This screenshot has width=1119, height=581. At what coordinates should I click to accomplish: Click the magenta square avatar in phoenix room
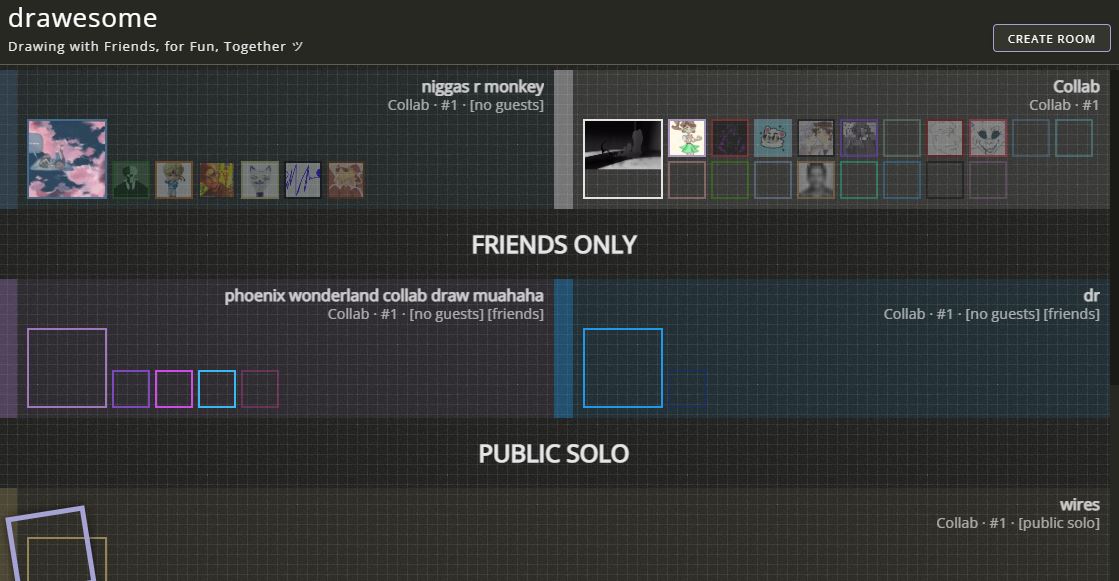tap(174, 388)
